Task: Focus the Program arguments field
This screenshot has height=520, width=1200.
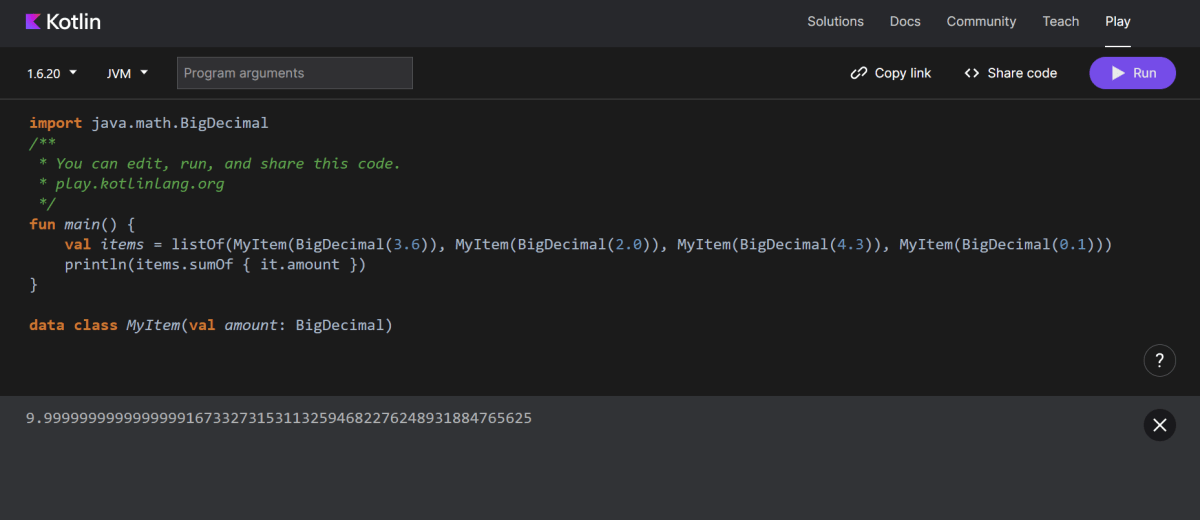Action: coord(295,73)
